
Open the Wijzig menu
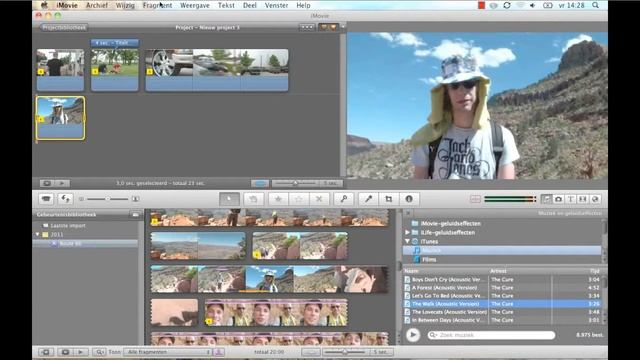[x=125, y=5]
